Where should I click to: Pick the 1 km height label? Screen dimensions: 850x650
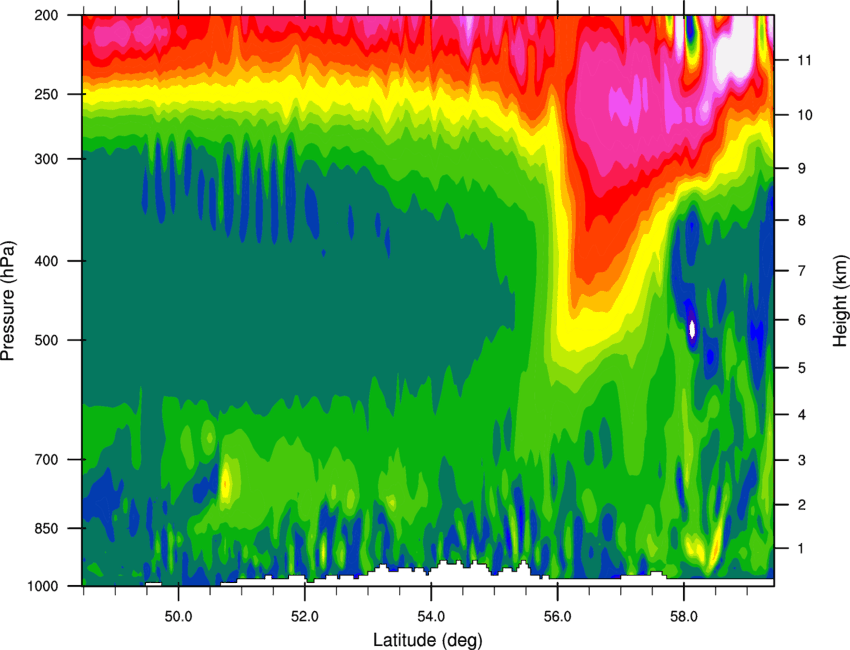point(801,549)
